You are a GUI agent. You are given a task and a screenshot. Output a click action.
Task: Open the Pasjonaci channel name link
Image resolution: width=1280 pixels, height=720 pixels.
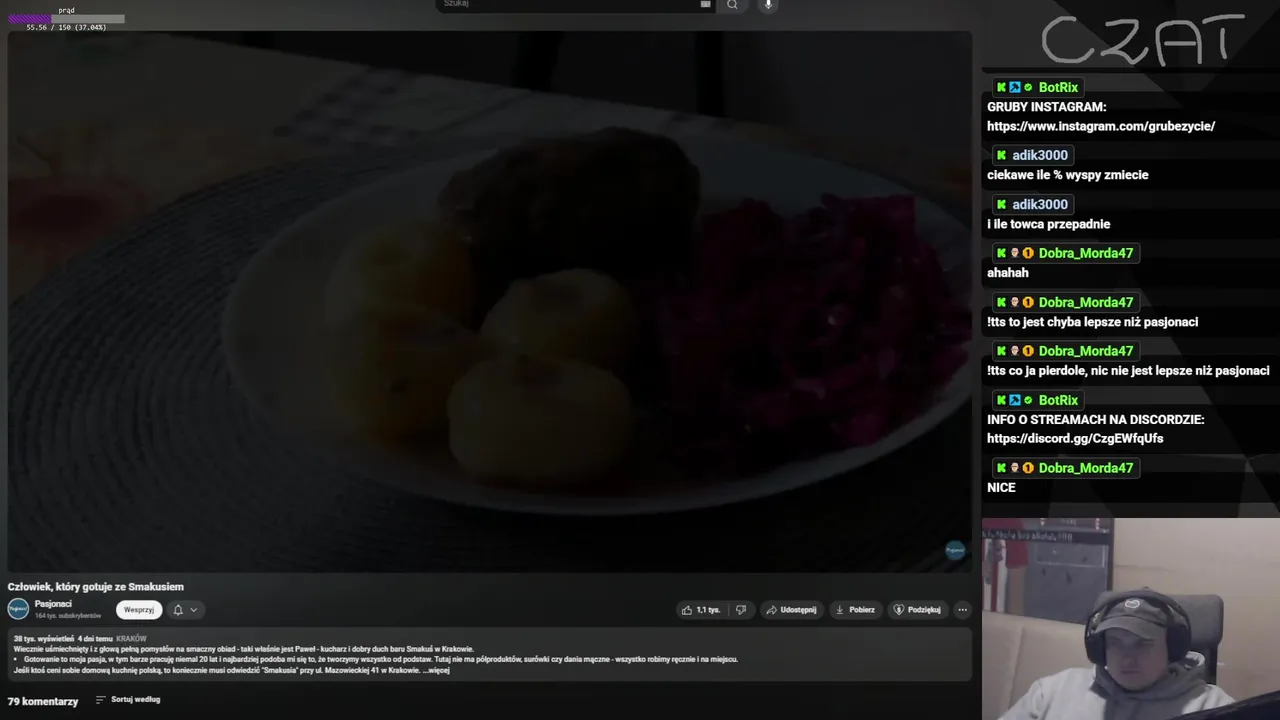(x=53, y=604)
